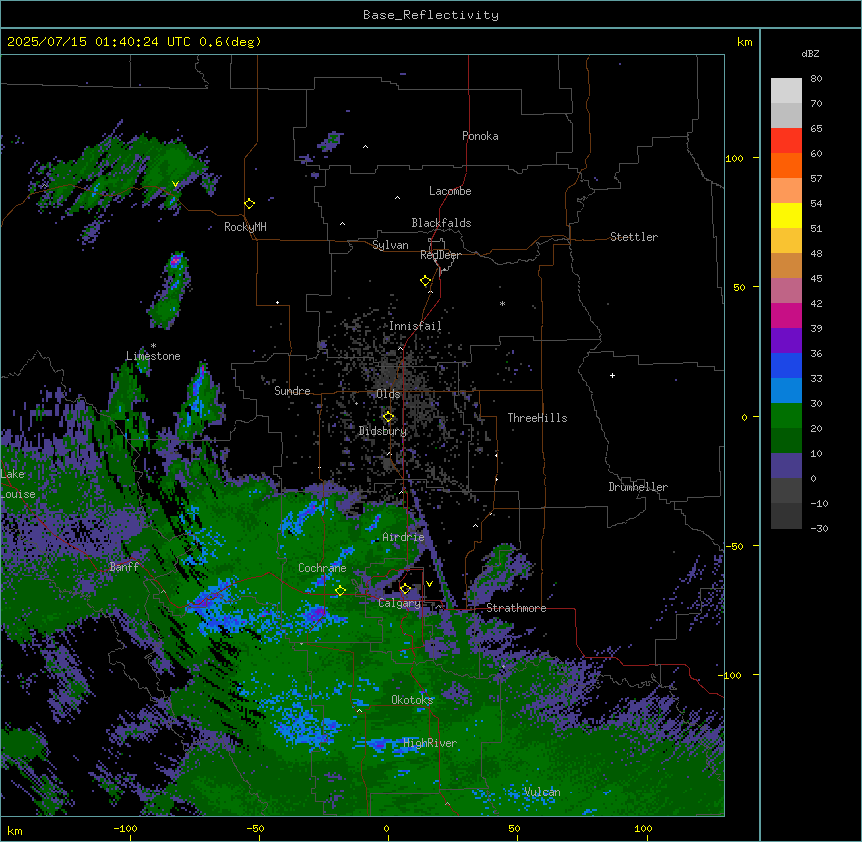Select the Didsbury label

[x=383, y=431]
